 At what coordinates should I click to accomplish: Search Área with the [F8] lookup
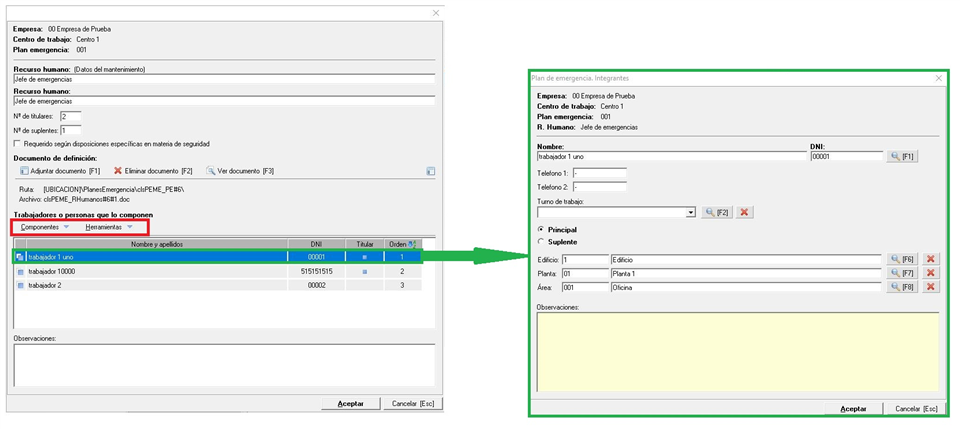point(902,287)
